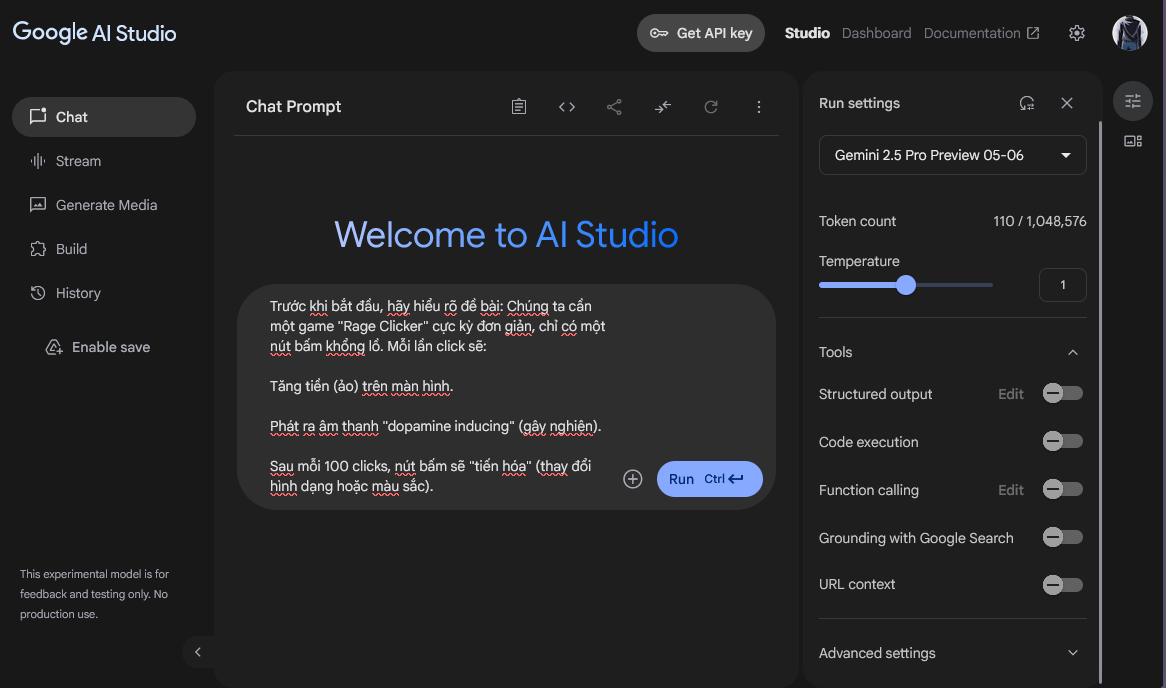Switch to the Studio tab

pos(807,33)
